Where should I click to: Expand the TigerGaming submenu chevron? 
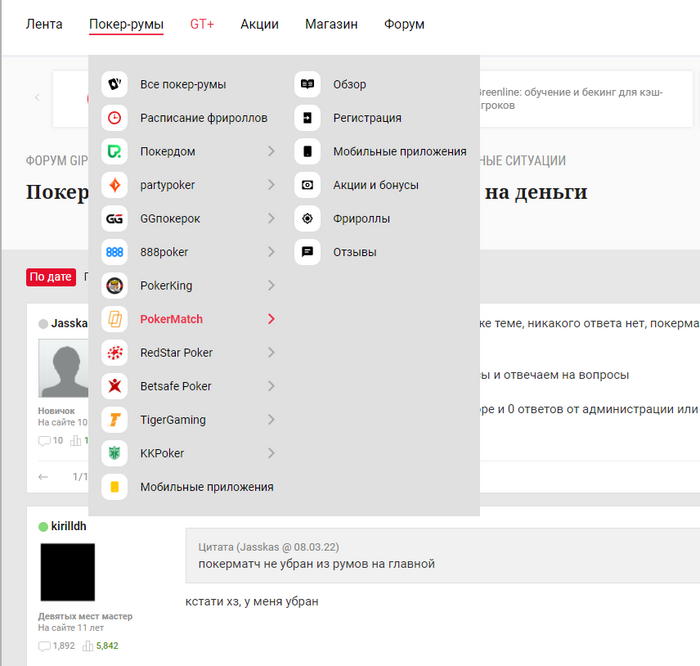[x=271, y=420]
